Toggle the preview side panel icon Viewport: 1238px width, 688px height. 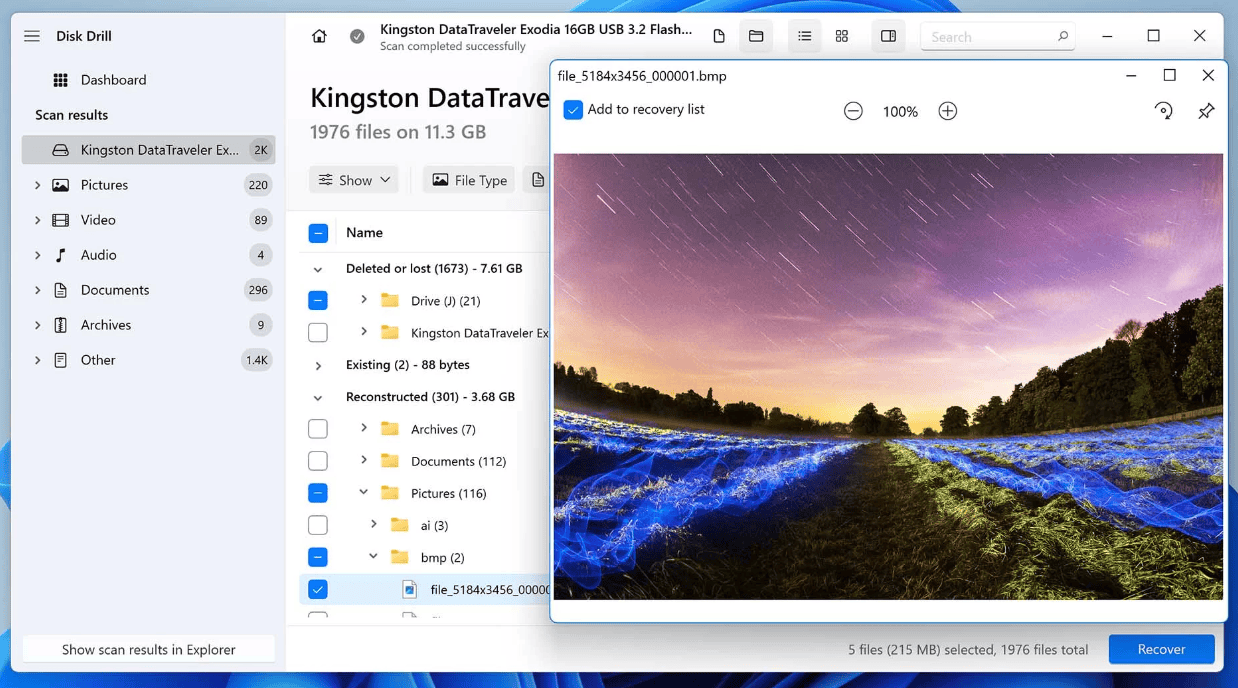click(888, 36)
